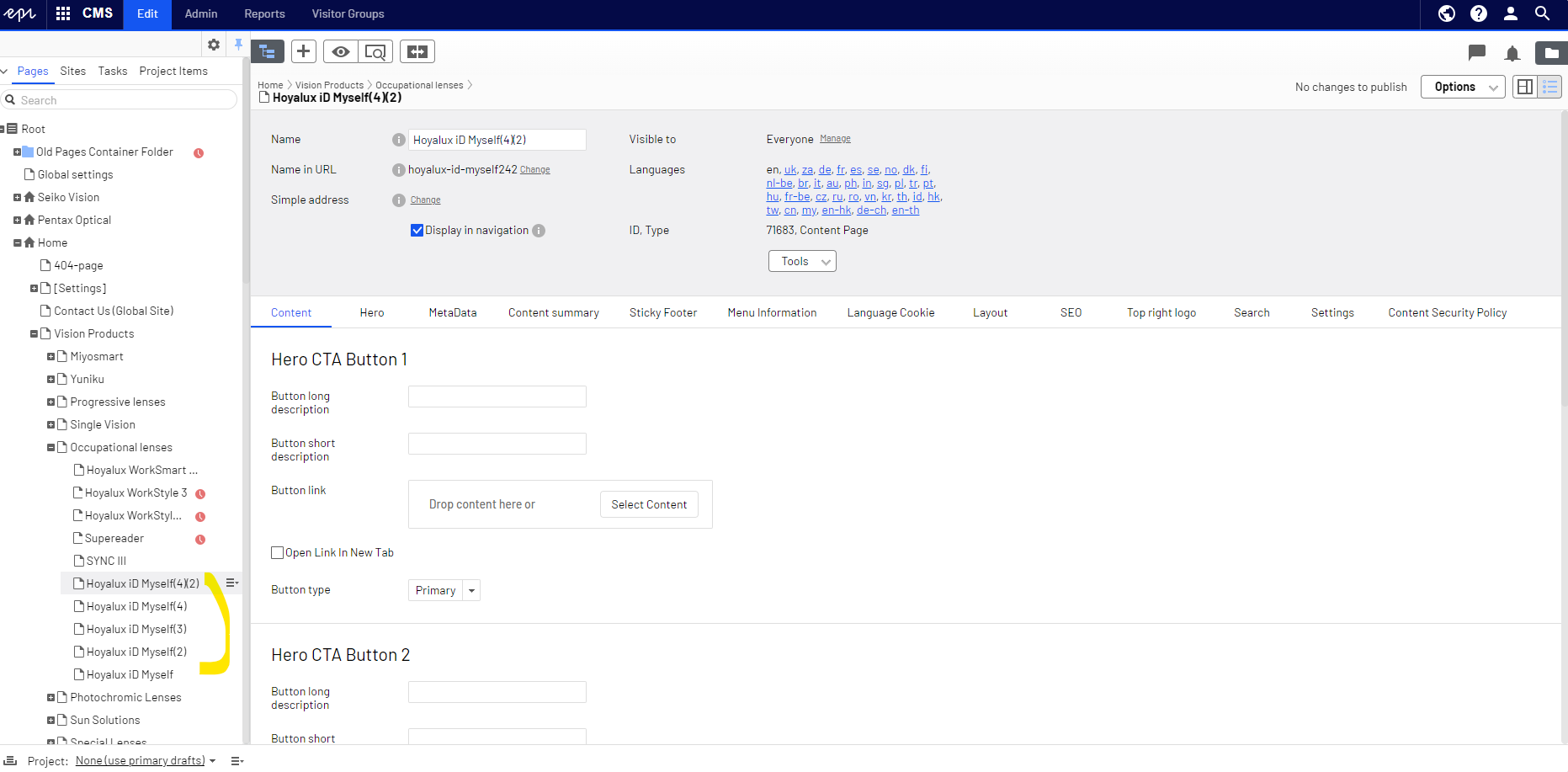
Task: Click the Button long description field
Action: (497, 397)
